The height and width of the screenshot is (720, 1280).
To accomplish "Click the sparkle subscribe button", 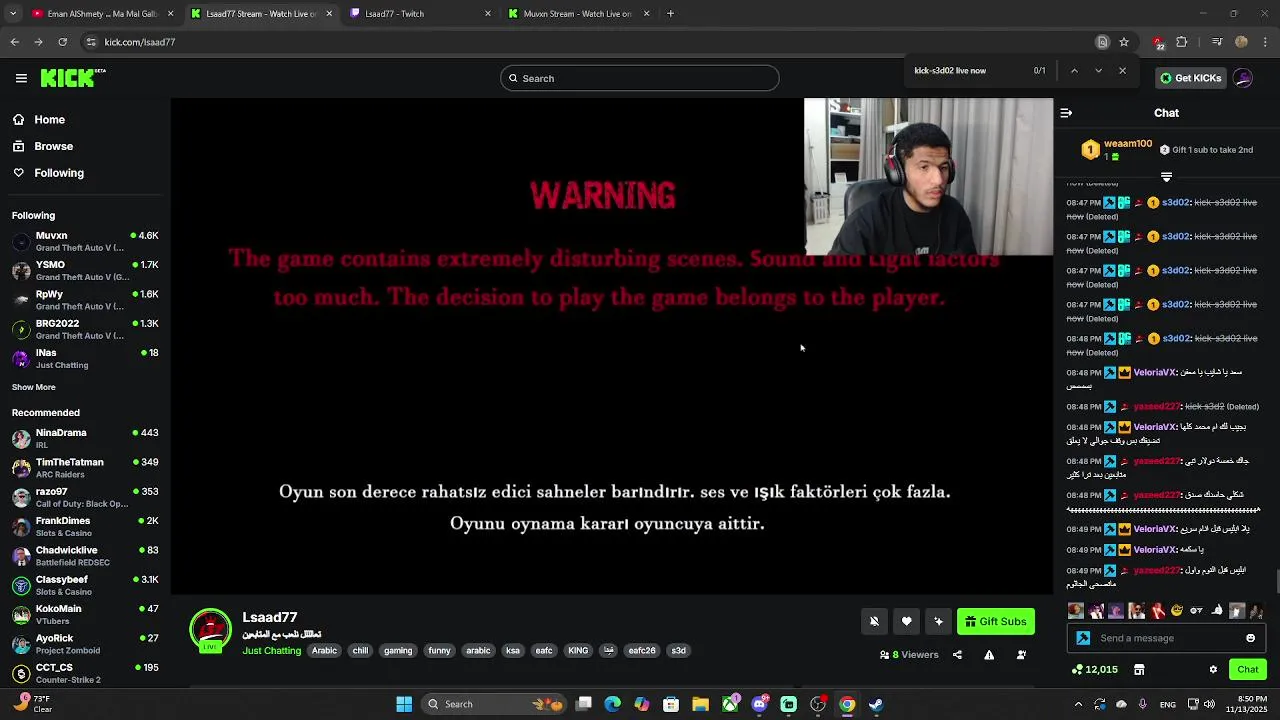I will click(938, 621).
